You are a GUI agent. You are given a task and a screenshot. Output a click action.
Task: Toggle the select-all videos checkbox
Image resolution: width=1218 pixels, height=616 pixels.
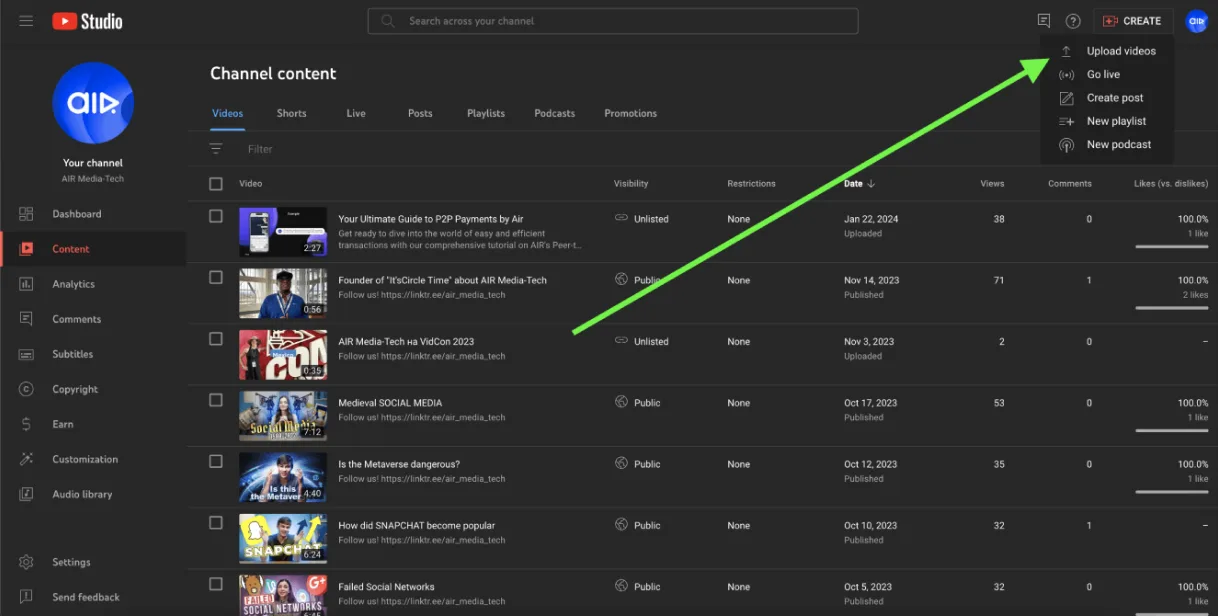pos(216,184)
